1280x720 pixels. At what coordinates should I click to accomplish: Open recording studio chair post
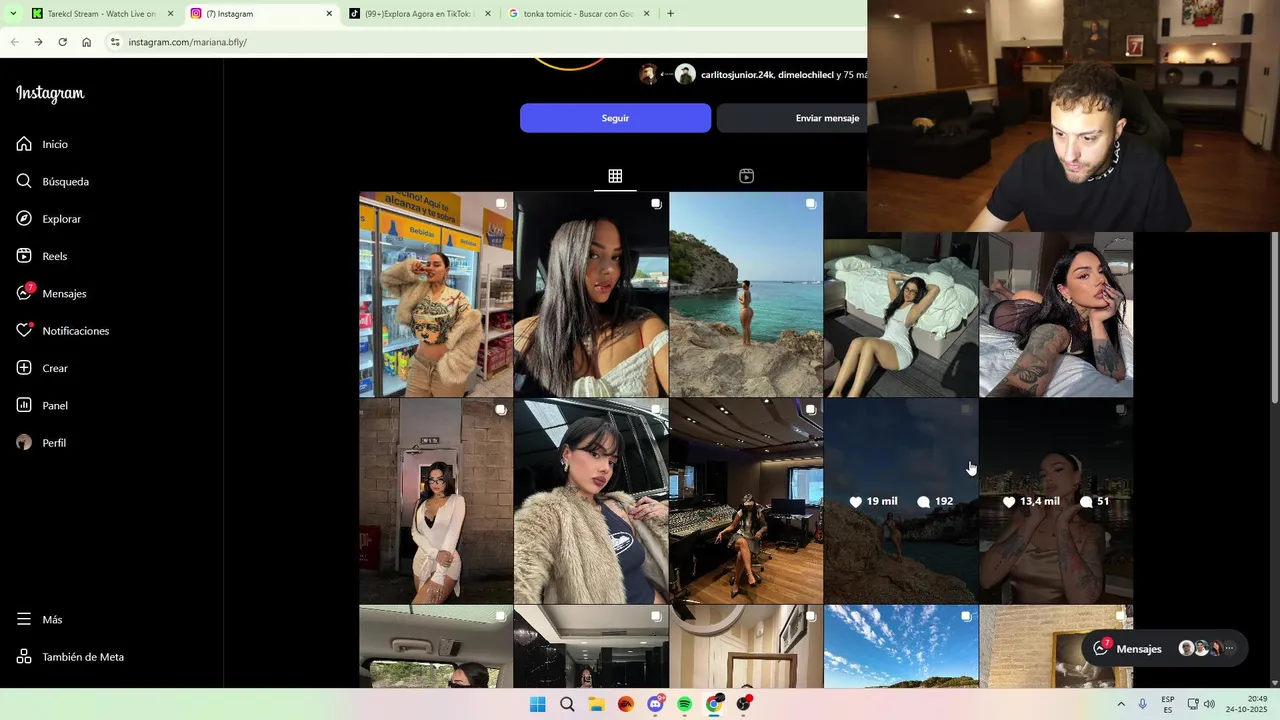[x=746, y=501]
